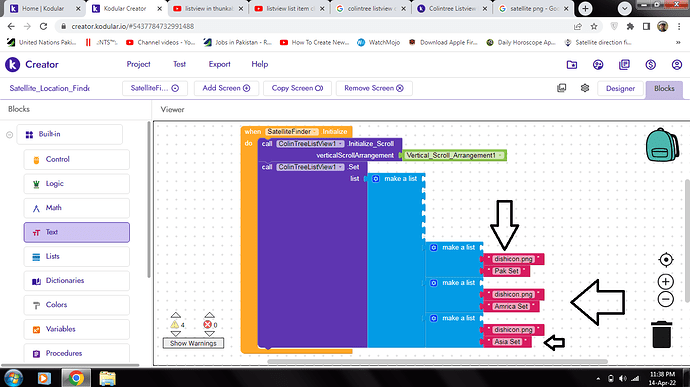Open the account profile icon in header
The height and width of the screenshot is (387, 690).
point(677,65)
